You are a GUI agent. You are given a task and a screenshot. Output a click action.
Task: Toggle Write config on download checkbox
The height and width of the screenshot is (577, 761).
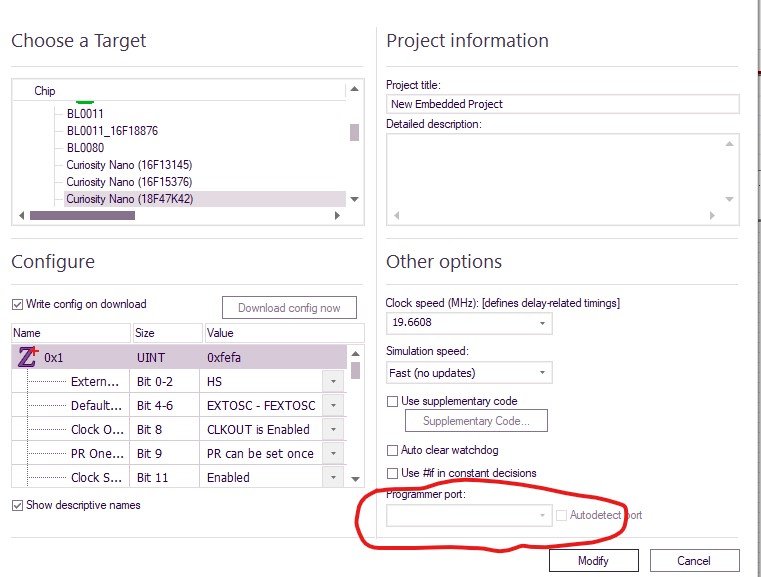(x=17, y=304)
